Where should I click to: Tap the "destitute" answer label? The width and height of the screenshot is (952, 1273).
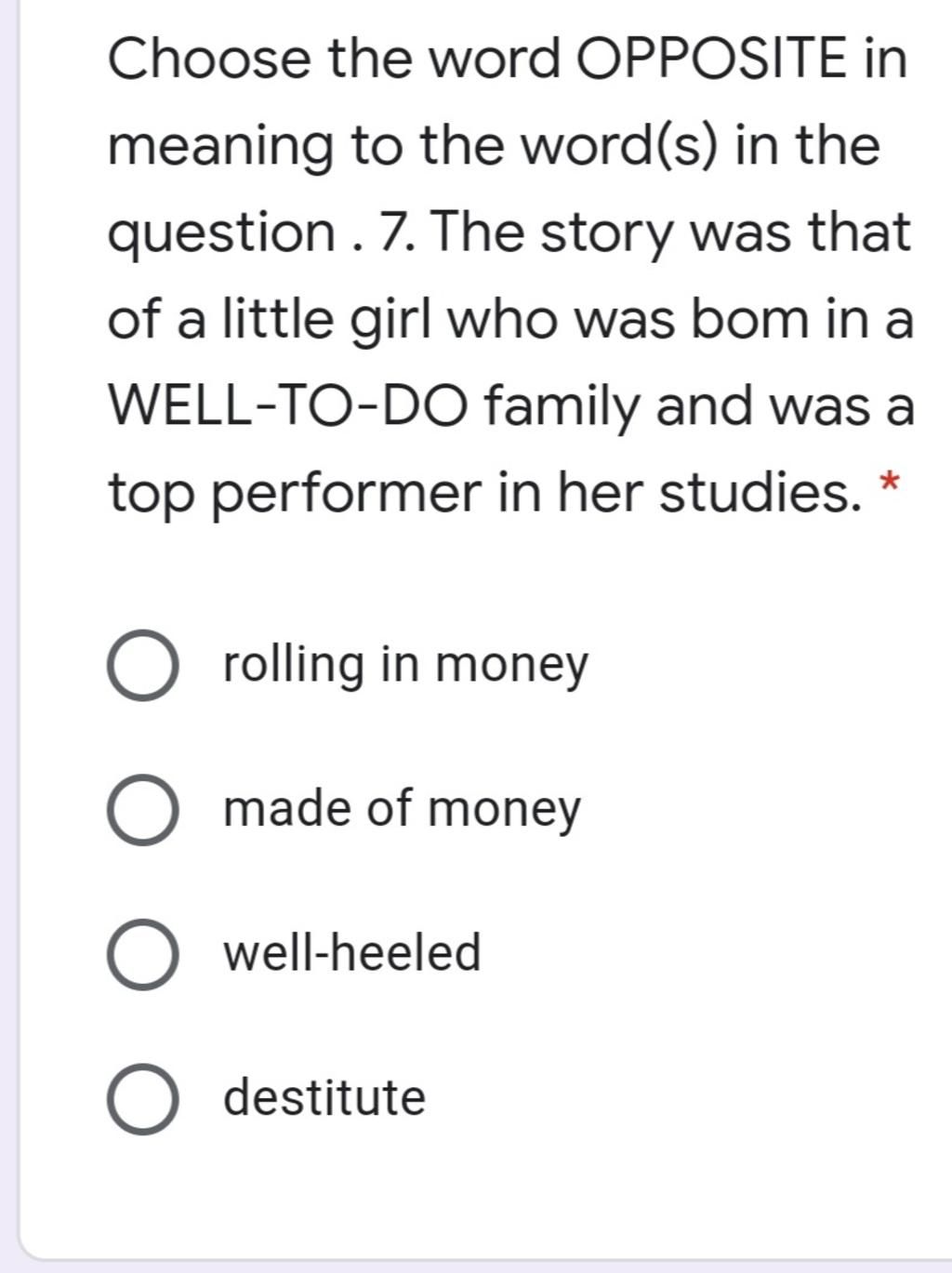point(324,1097)
